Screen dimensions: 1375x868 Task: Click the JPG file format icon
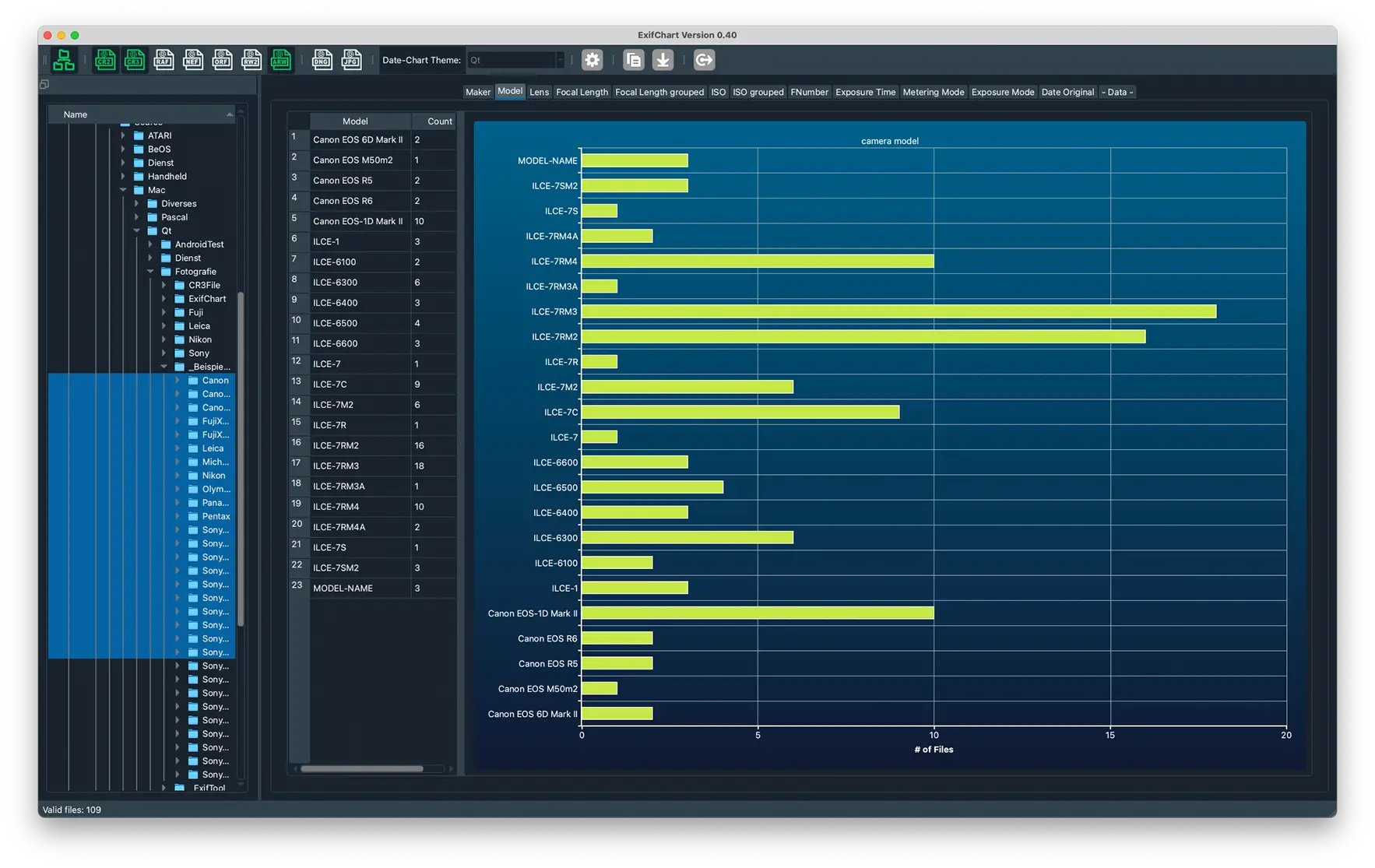pos(351,60)
